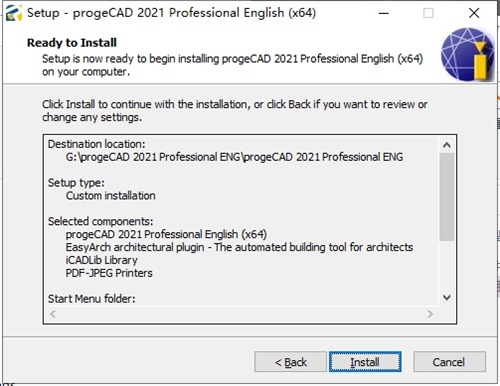Viewport: 500px width, 386px height.
Task: Click summary scroll up arrow
Action: [447, 145]
